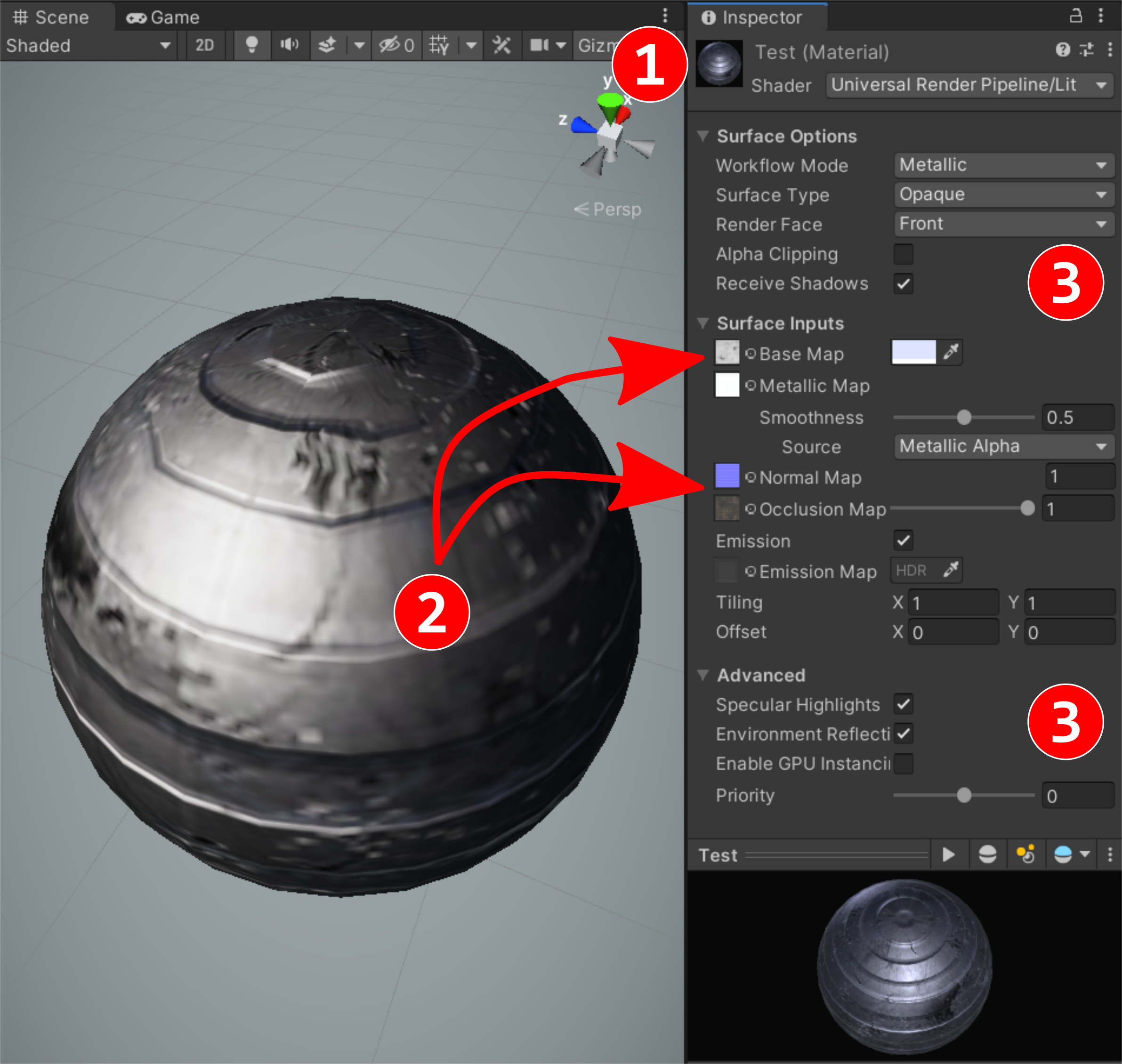The image size is (1122, 1064).
Task: Open Workflow Mode dropdown
Action: click(x=1003, y=165)
